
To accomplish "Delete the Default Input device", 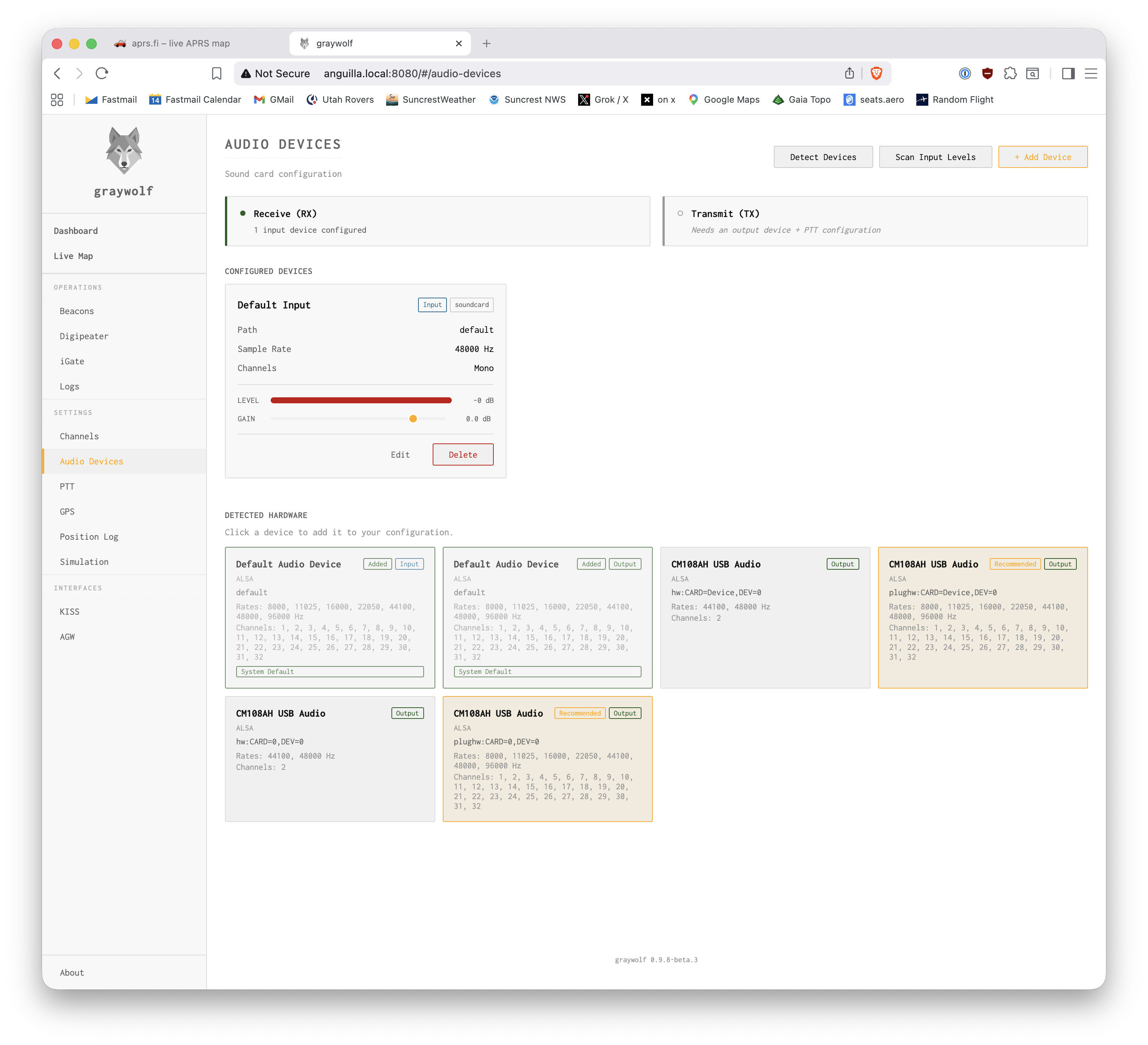I will point(462,455).
